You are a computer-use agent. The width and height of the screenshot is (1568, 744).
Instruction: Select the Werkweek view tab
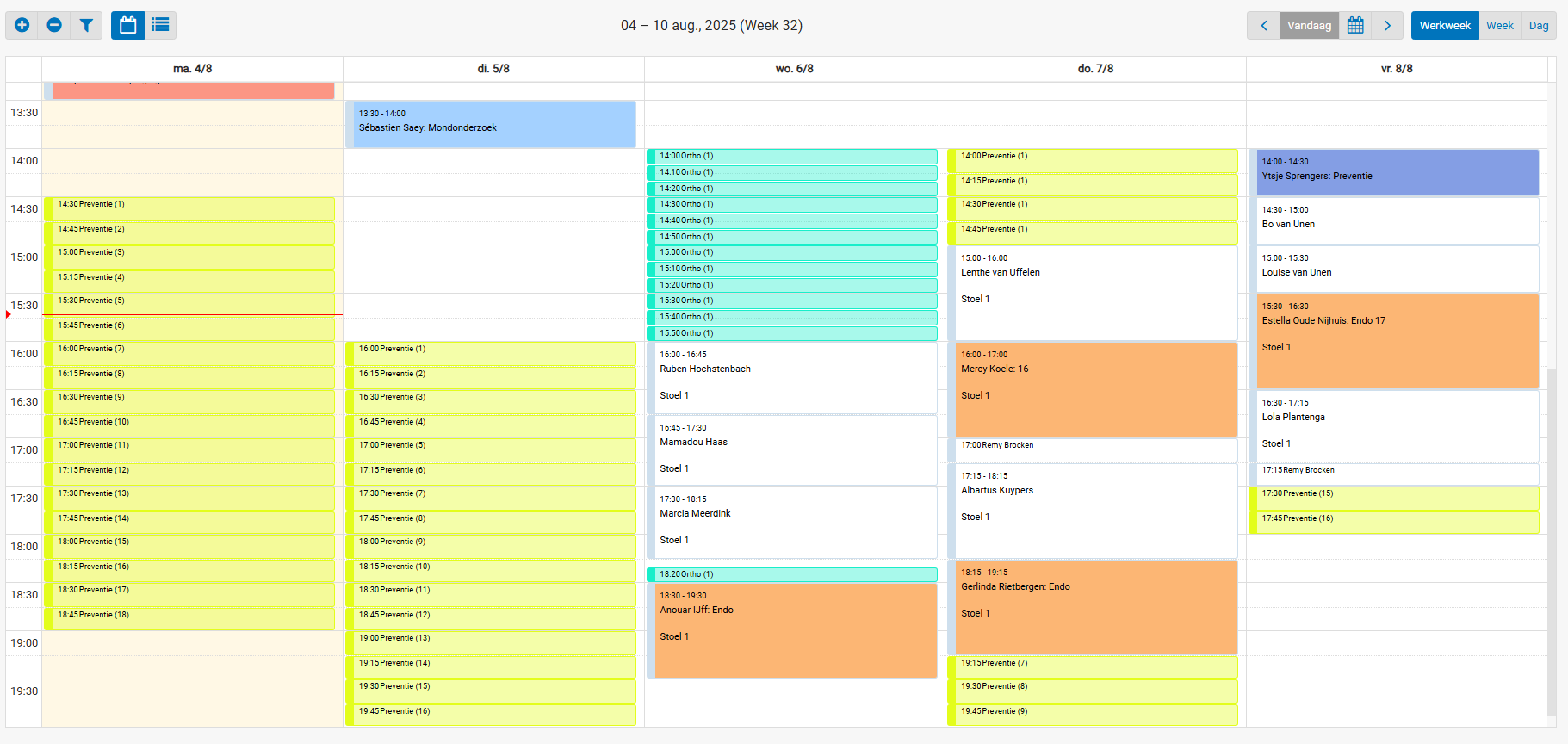(1445, 25)
